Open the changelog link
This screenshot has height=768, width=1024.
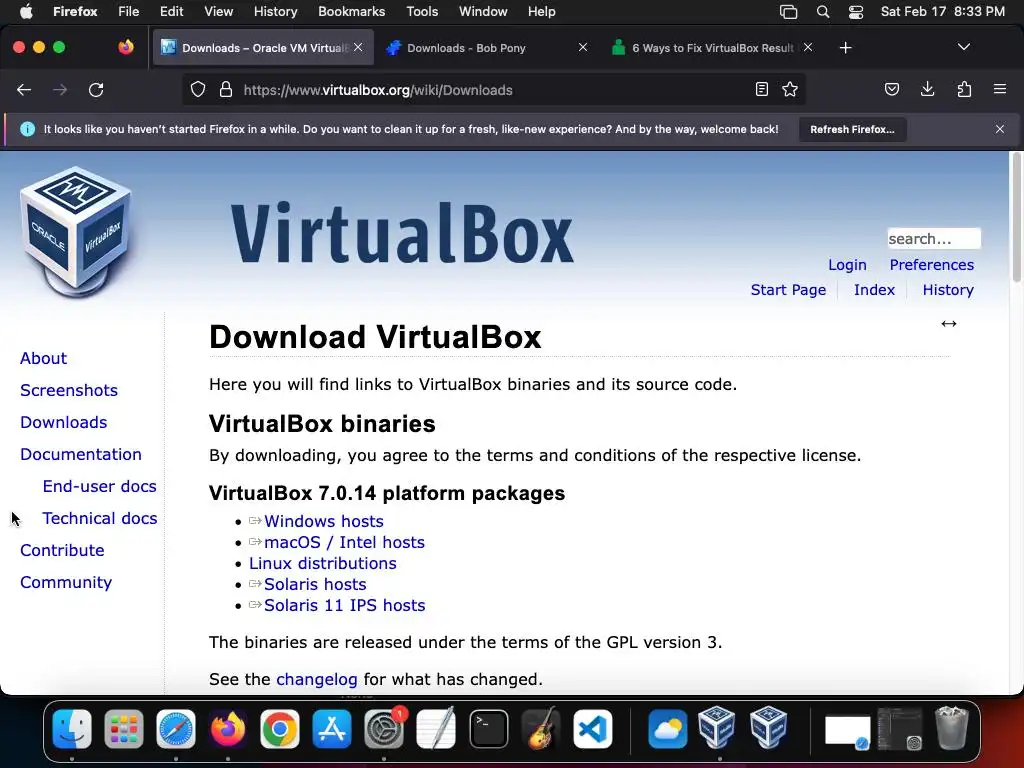(317, 679)
